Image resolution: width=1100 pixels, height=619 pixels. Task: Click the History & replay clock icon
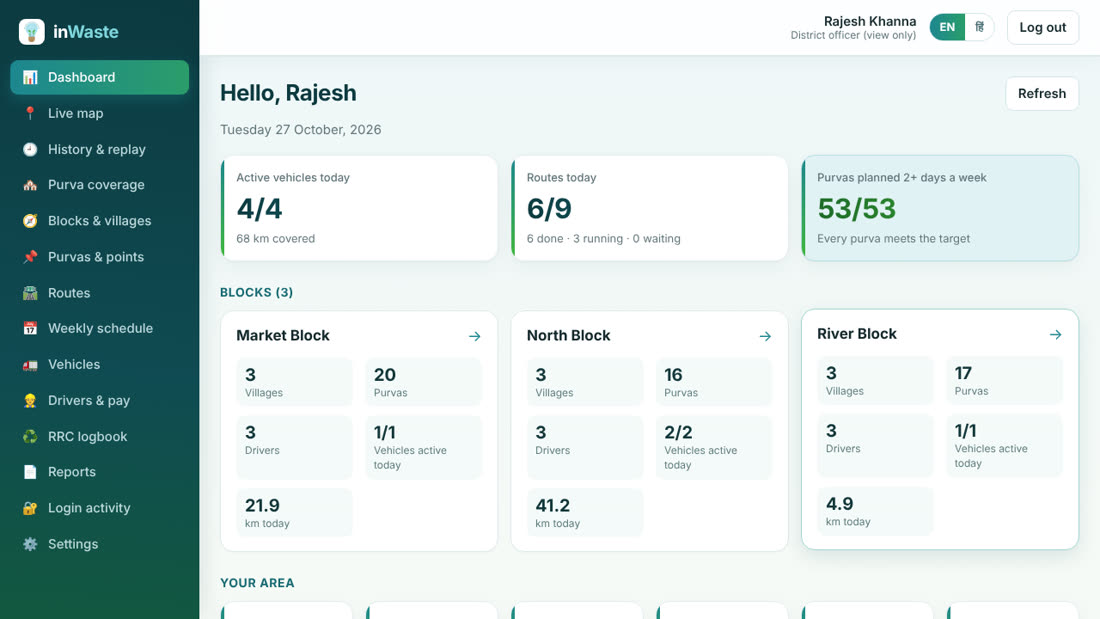coord(29,149)
